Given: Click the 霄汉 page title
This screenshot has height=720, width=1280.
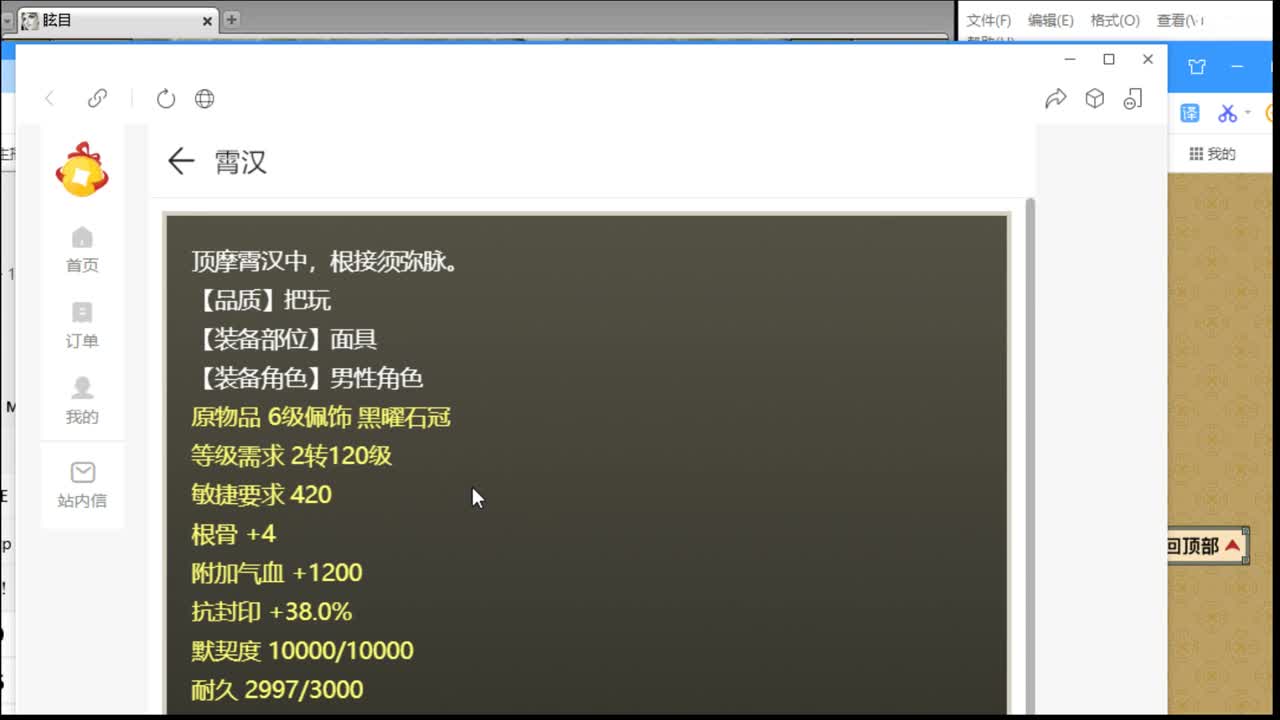Looking at the screenshot, I should pos(241,162).
